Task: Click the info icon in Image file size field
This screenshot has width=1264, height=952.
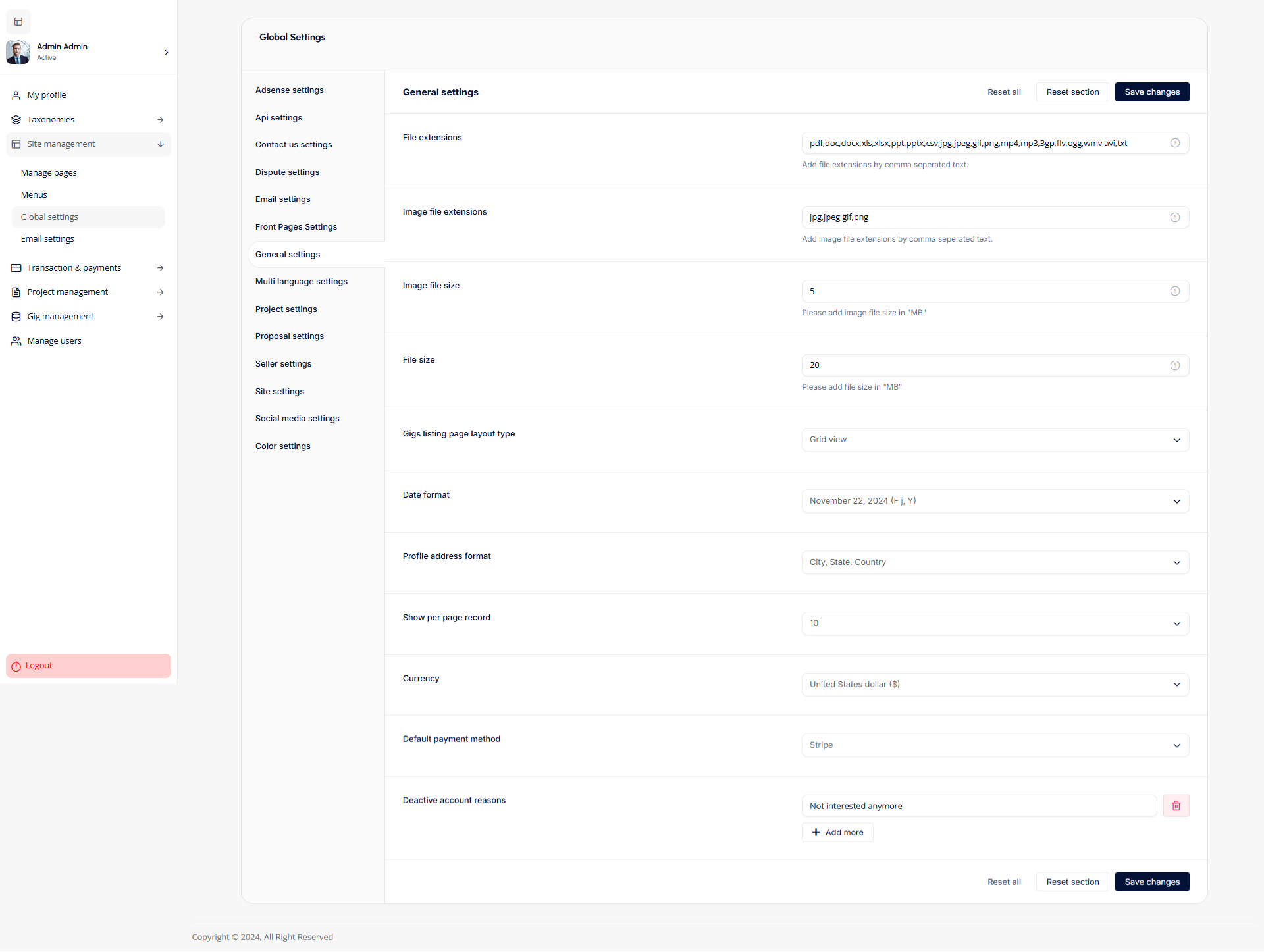Action: (x=1174, y=291)
